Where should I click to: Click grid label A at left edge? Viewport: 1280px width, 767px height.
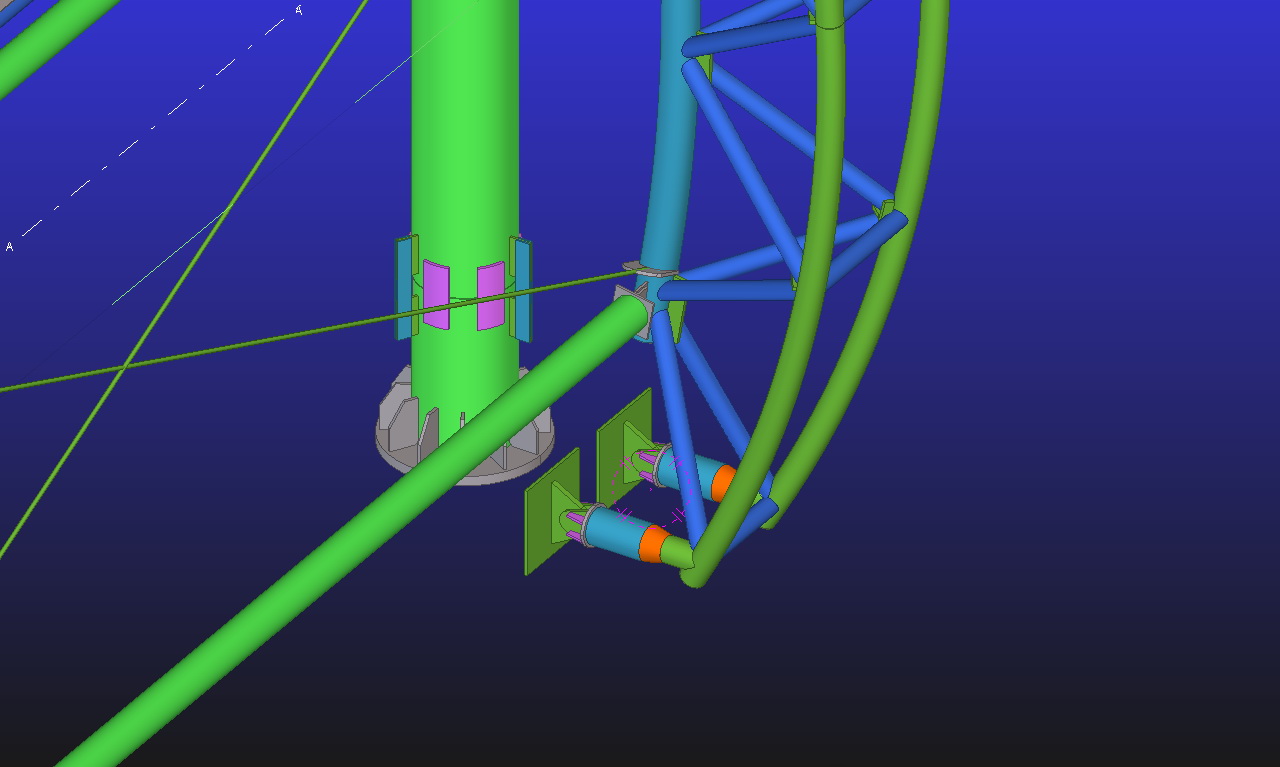tap(10, 246)
